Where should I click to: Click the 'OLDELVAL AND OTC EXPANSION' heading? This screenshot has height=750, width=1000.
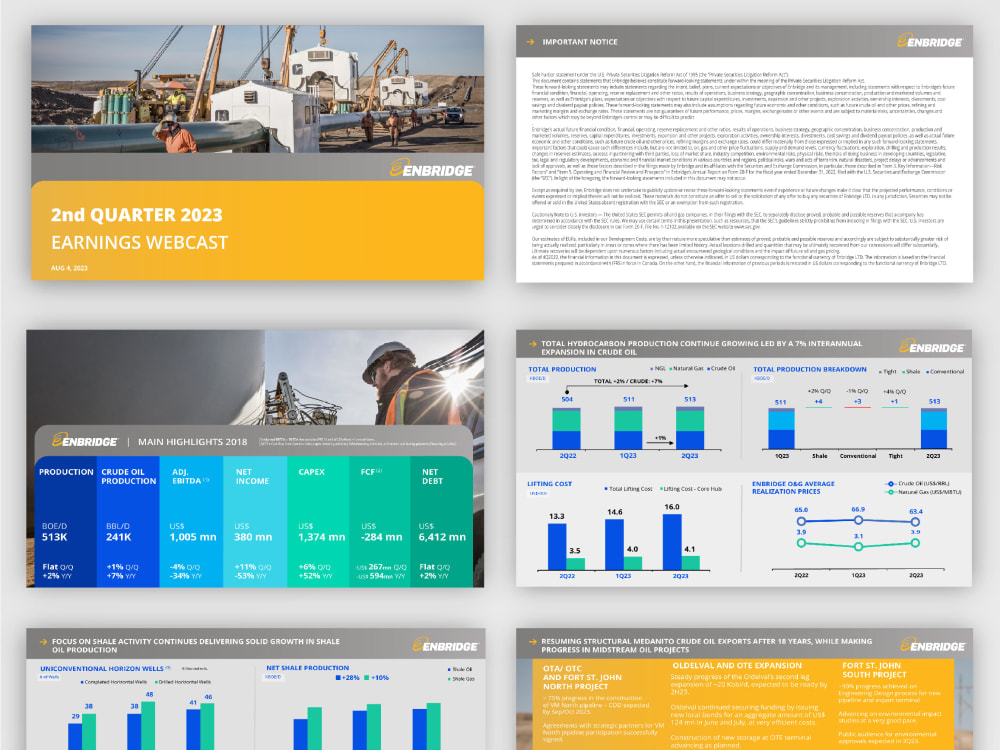click(x=737, y=665)
